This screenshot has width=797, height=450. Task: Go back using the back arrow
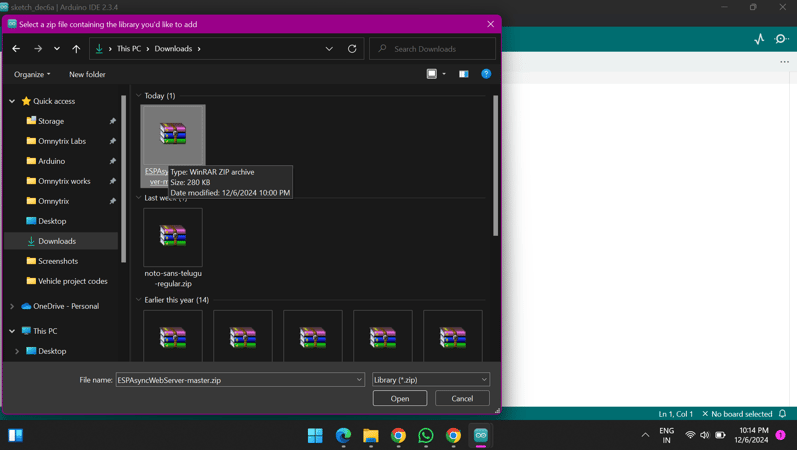click(x=16, y=49)
